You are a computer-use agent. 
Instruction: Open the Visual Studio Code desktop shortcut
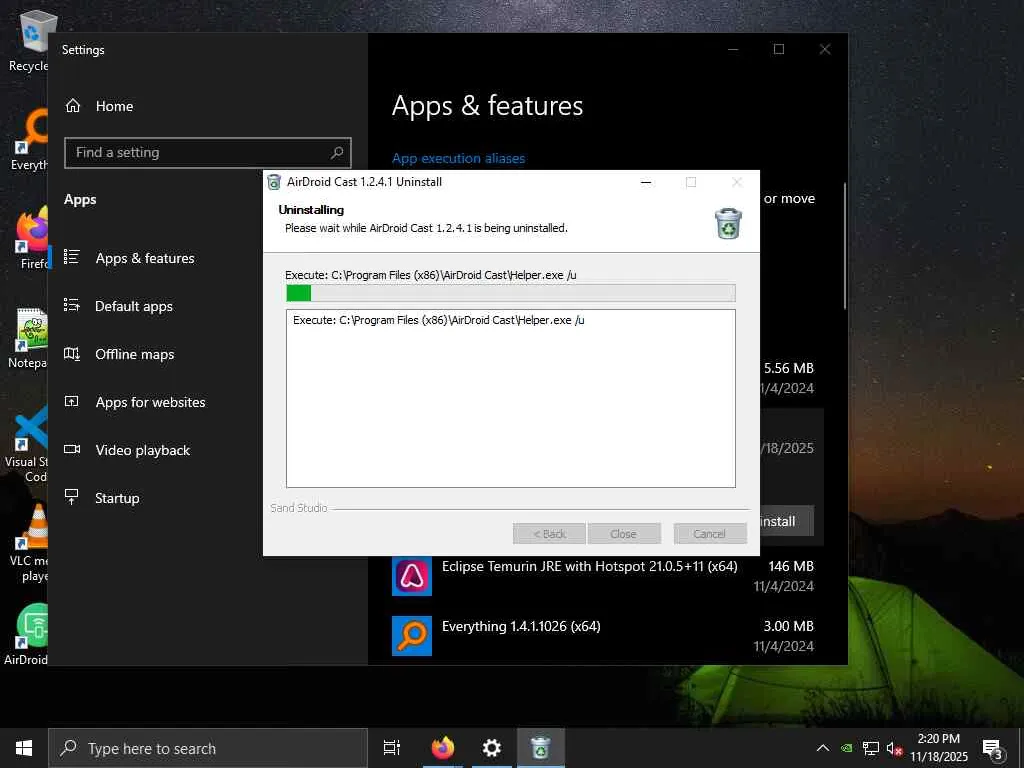click(x=26, y=444)
